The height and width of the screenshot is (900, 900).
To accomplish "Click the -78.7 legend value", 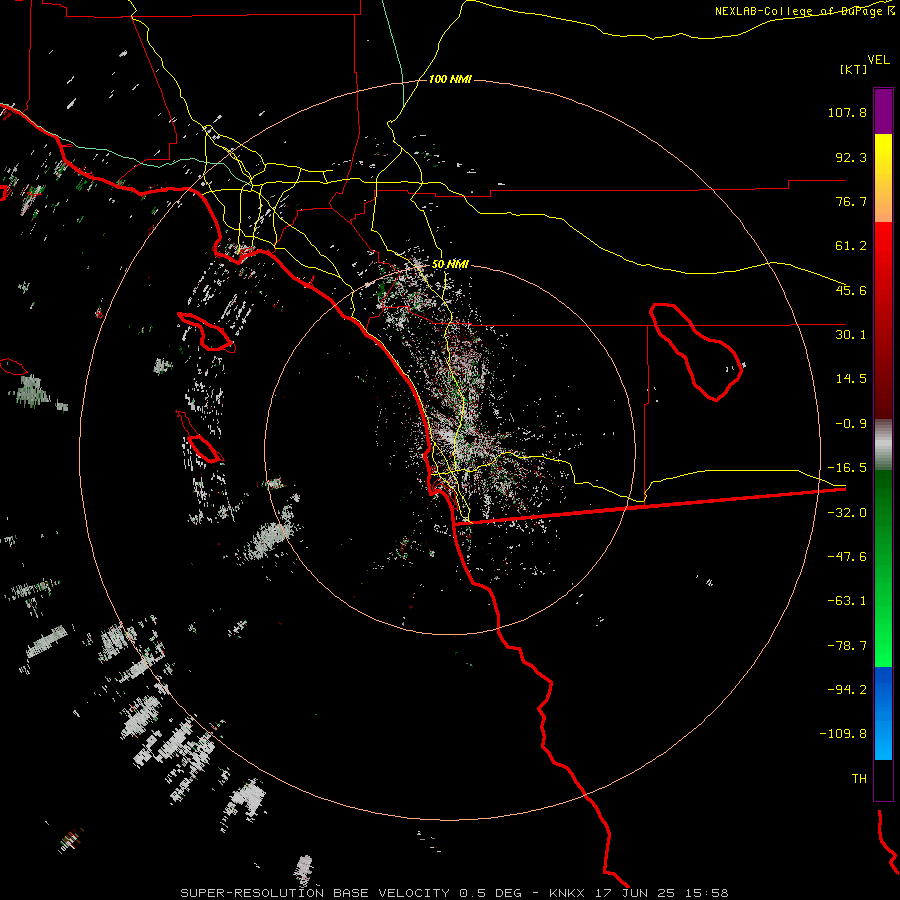I will click(x=847, y=646).
